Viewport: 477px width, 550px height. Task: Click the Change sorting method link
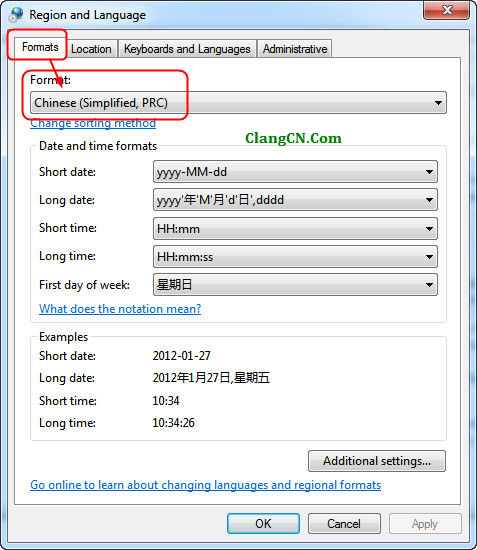click(x=93, y=123)
